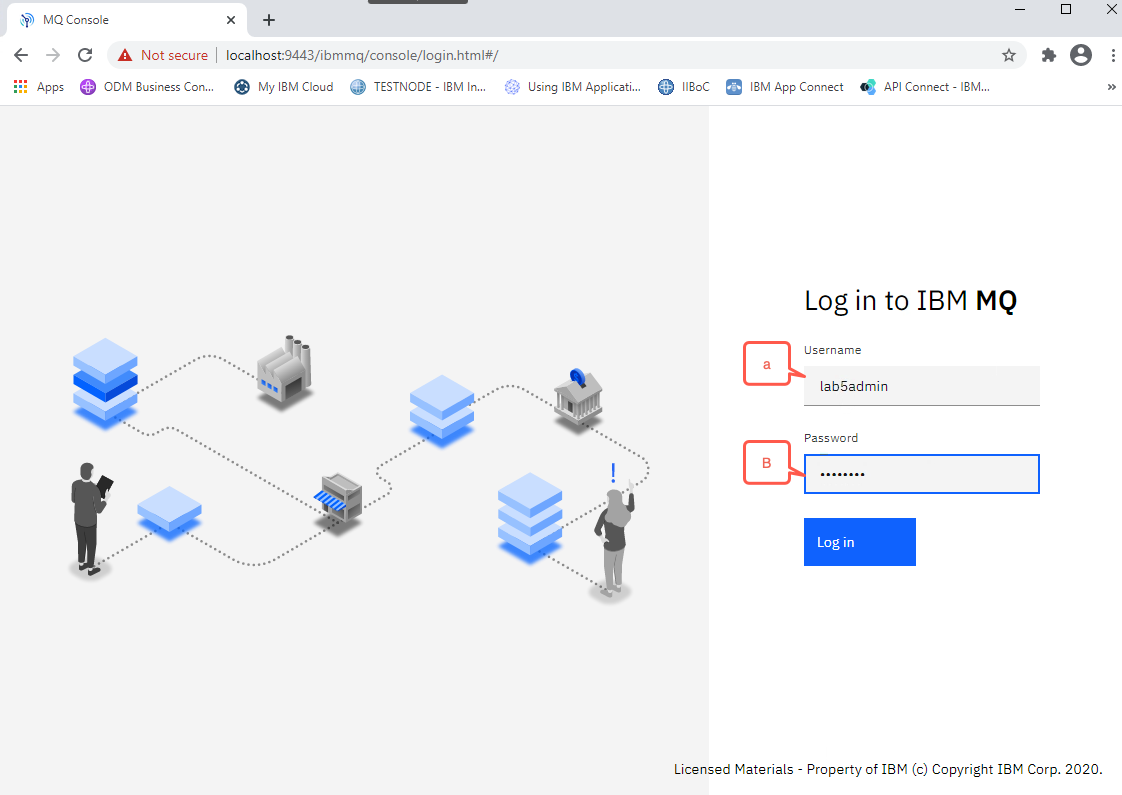
Task: Open the Apps bookmarks shortcut
Action: tap(39, 87)
